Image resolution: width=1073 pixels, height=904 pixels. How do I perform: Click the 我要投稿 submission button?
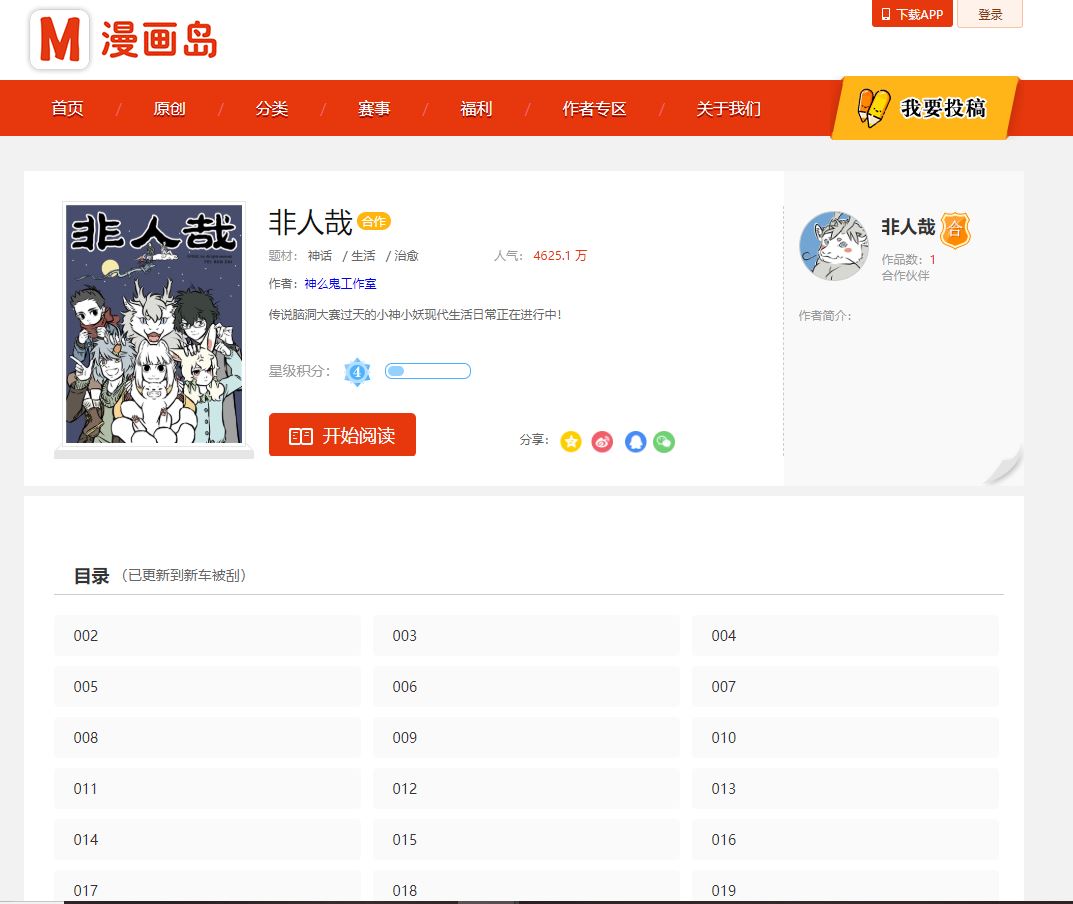pyautogui.click(x=925, y=108)
